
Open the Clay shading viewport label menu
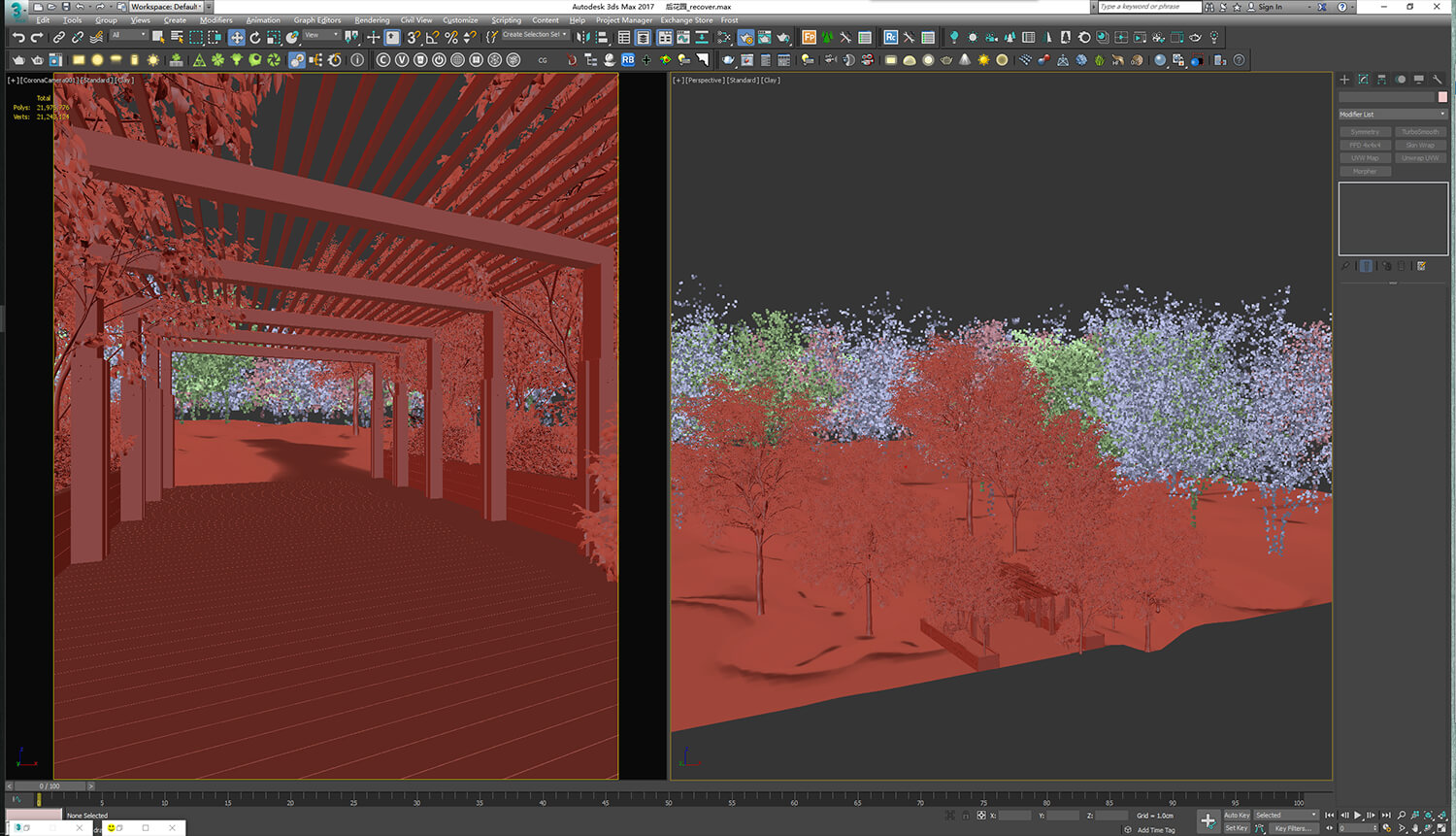click(771, 81)
